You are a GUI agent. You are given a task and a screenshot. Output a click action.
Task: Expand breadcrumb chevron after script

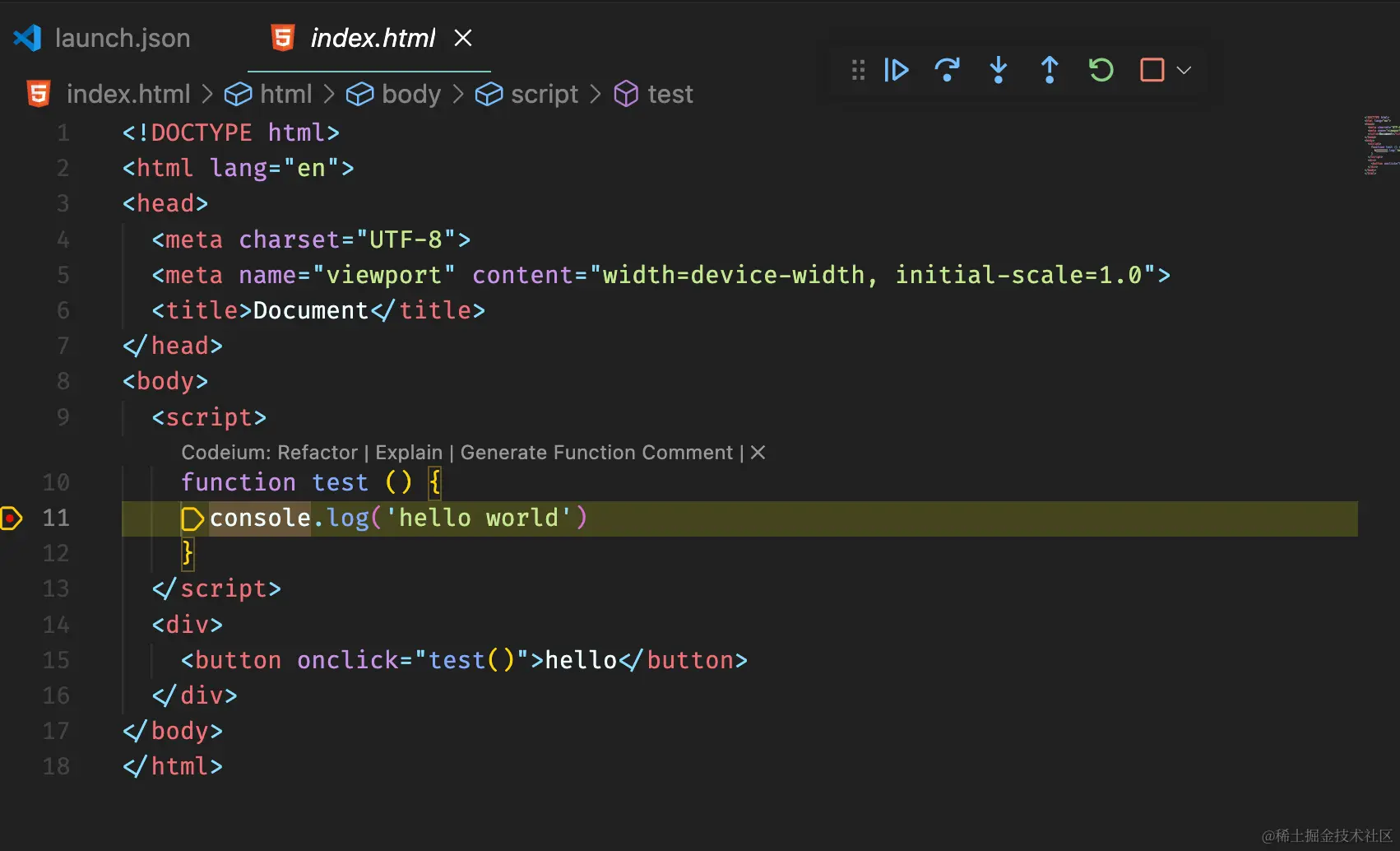point(596,94)
